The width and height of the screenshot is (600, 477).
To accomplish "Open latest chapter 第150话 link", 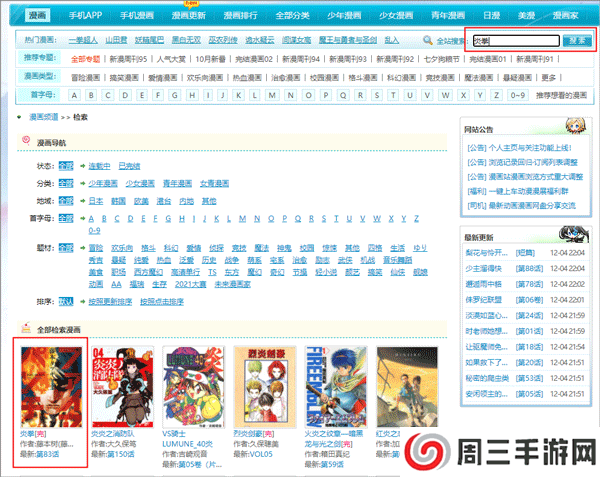I will pyautogui.click(x=123, y=454).
